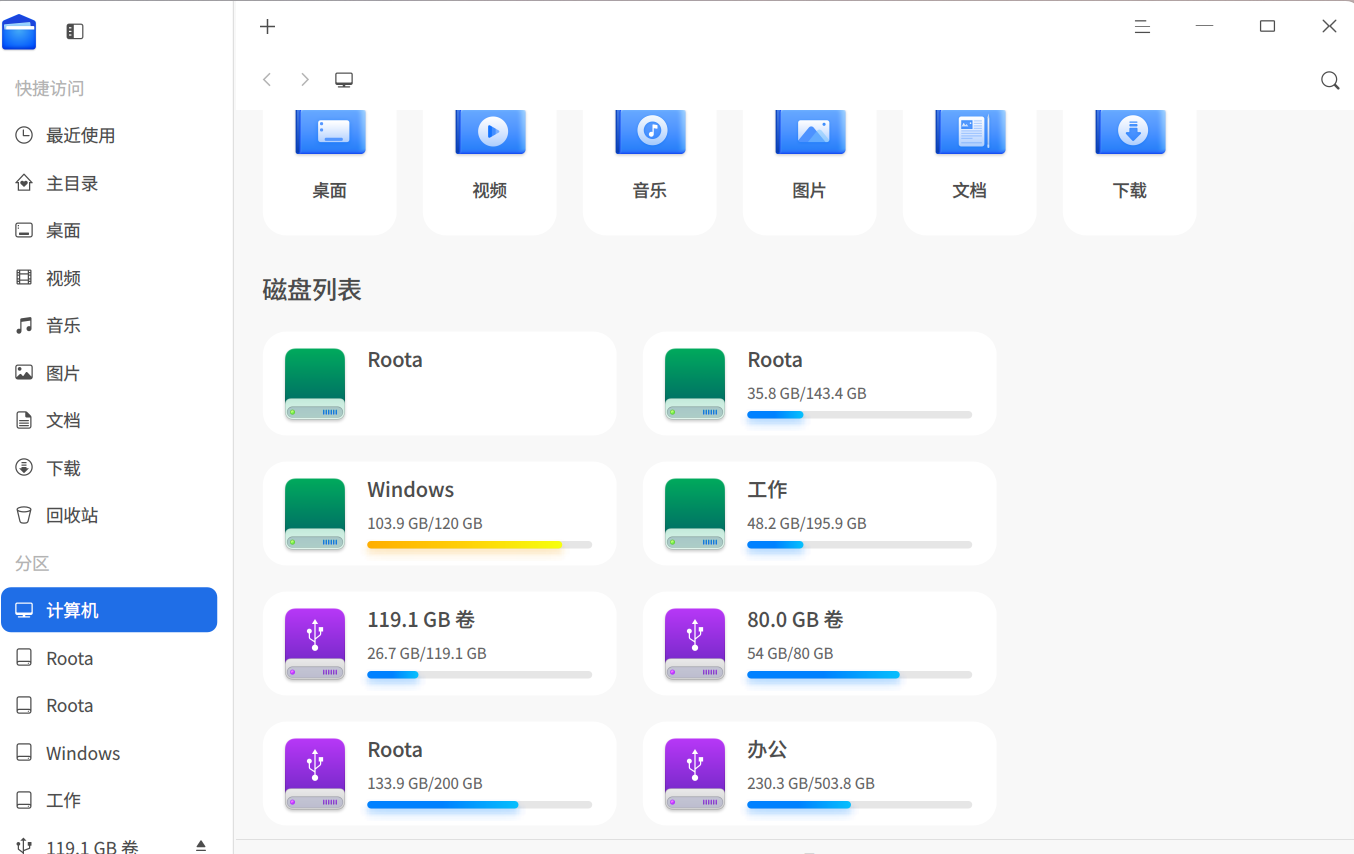Select 下载 in sidebar
This screenshot has height=854, width=1354.
(x=109, y=469)
